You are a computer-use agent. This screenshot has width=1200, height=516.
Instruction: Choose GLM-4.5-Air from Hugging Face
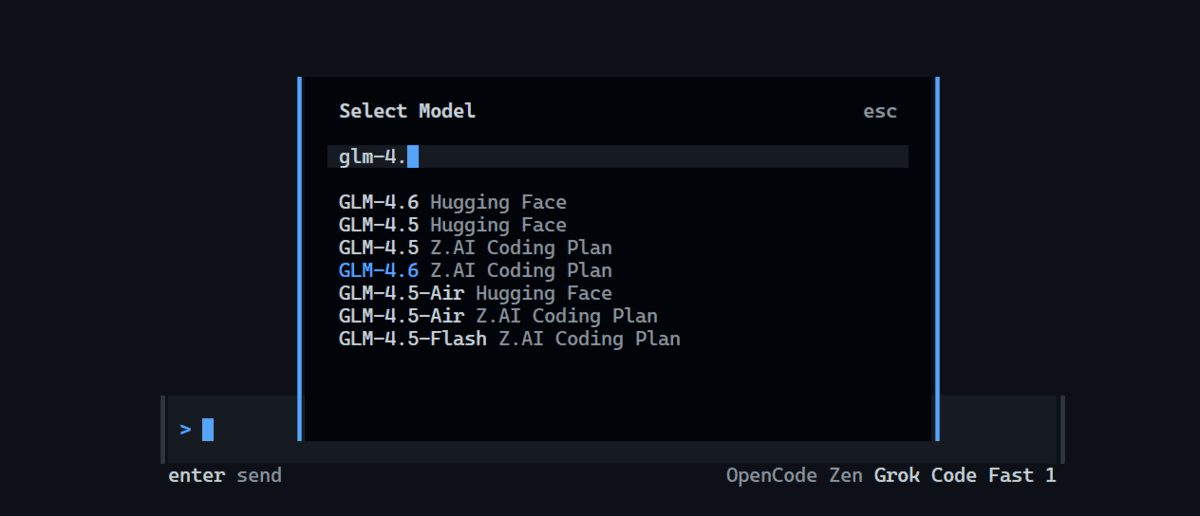475,294
